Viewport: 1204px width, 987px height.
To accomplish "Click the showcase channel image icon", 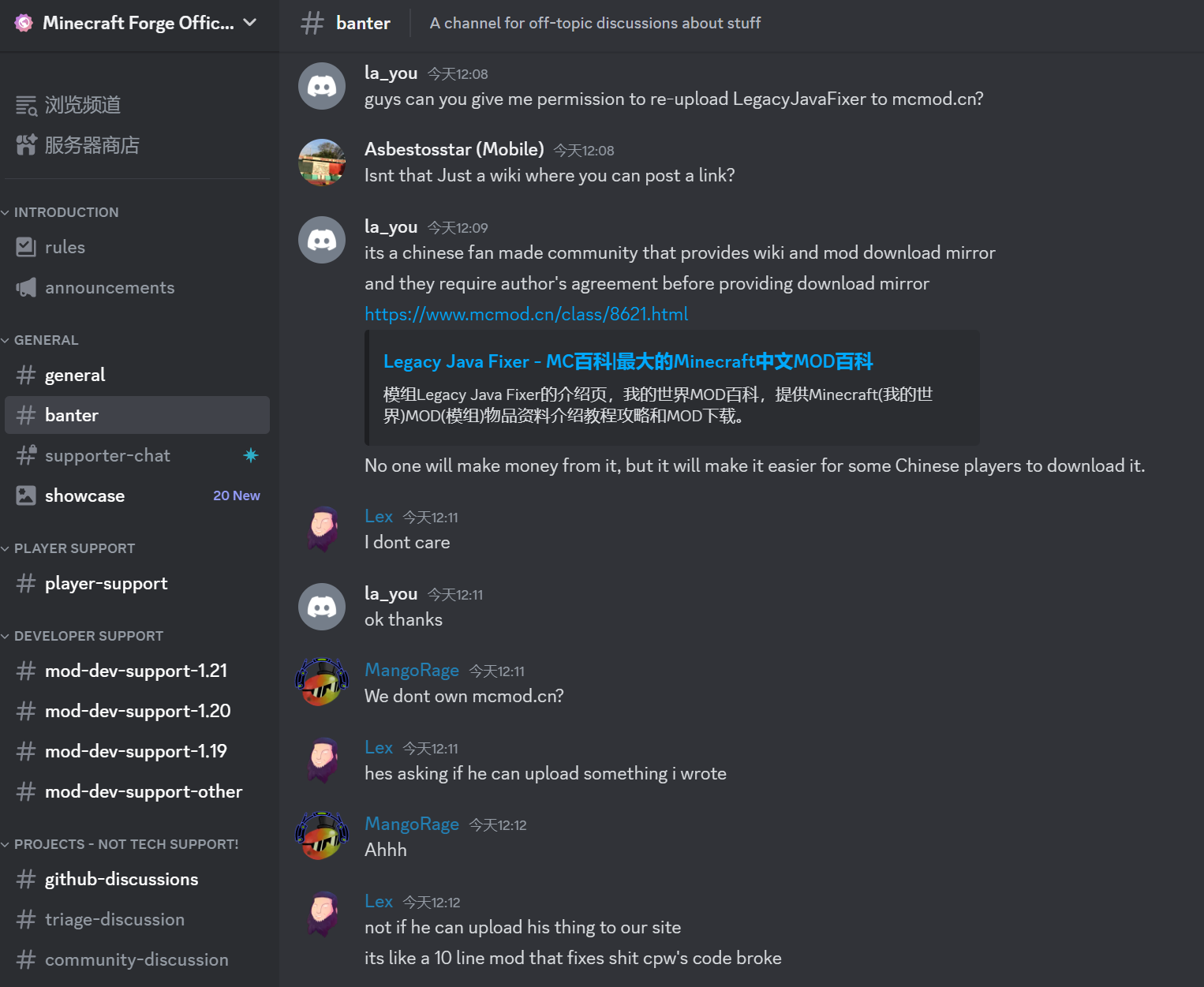I will pos(26,495).
